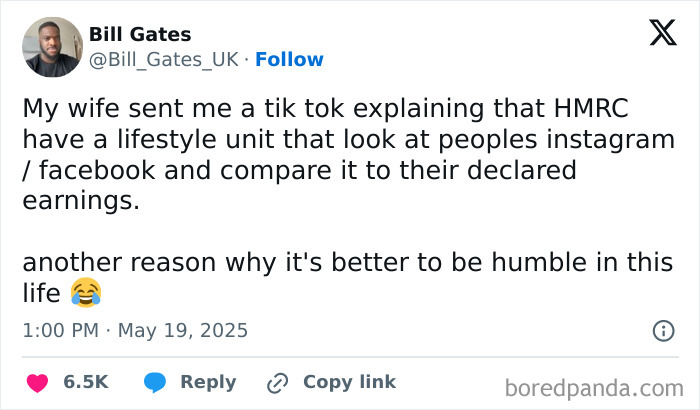Click the blue reply speech bubble icon

(x=155, y=382)
